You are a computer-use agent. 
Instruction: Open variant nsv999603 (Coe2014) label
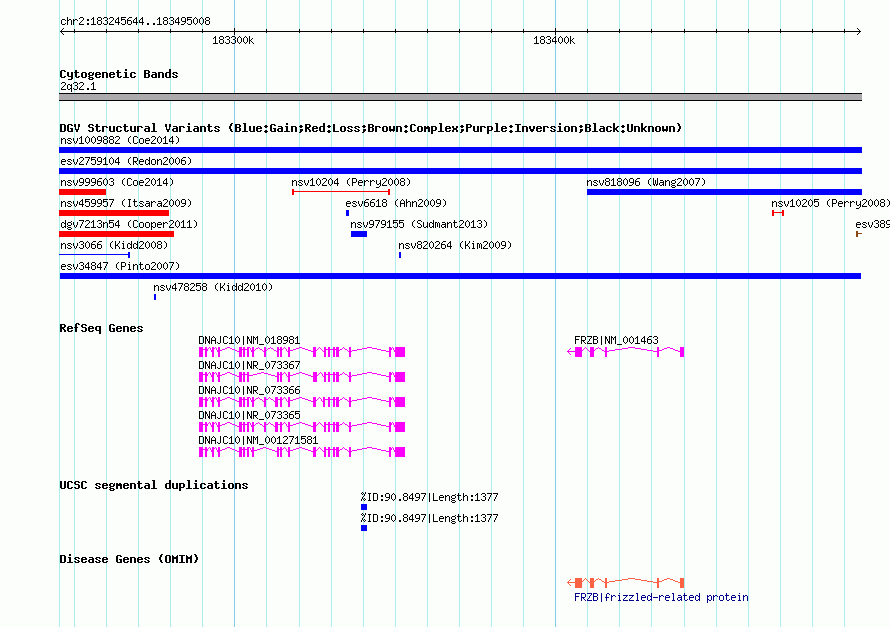pos(117,182)
